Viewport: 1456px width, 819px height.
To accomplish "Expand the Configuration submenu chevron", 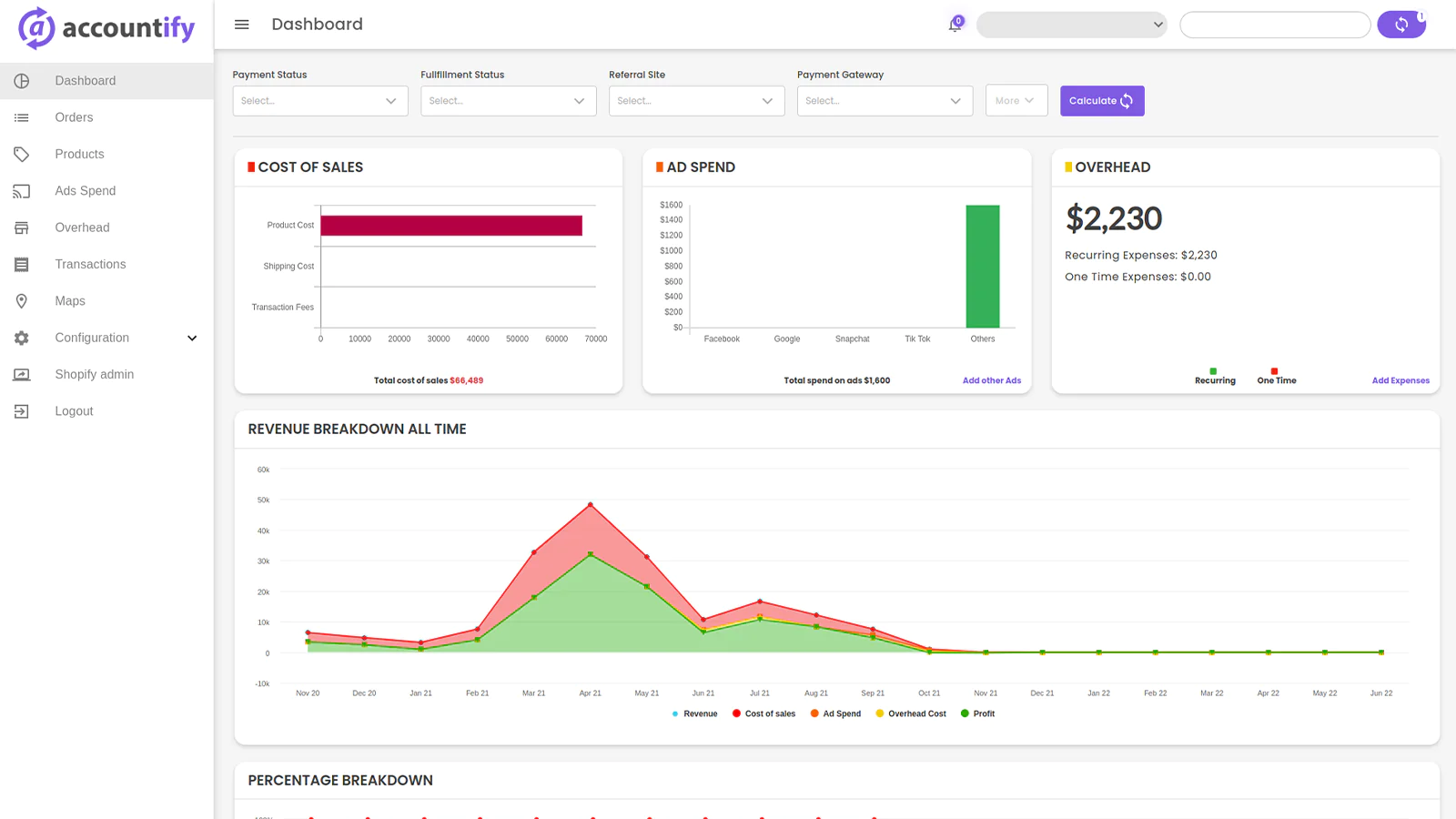I will point(192,338).
